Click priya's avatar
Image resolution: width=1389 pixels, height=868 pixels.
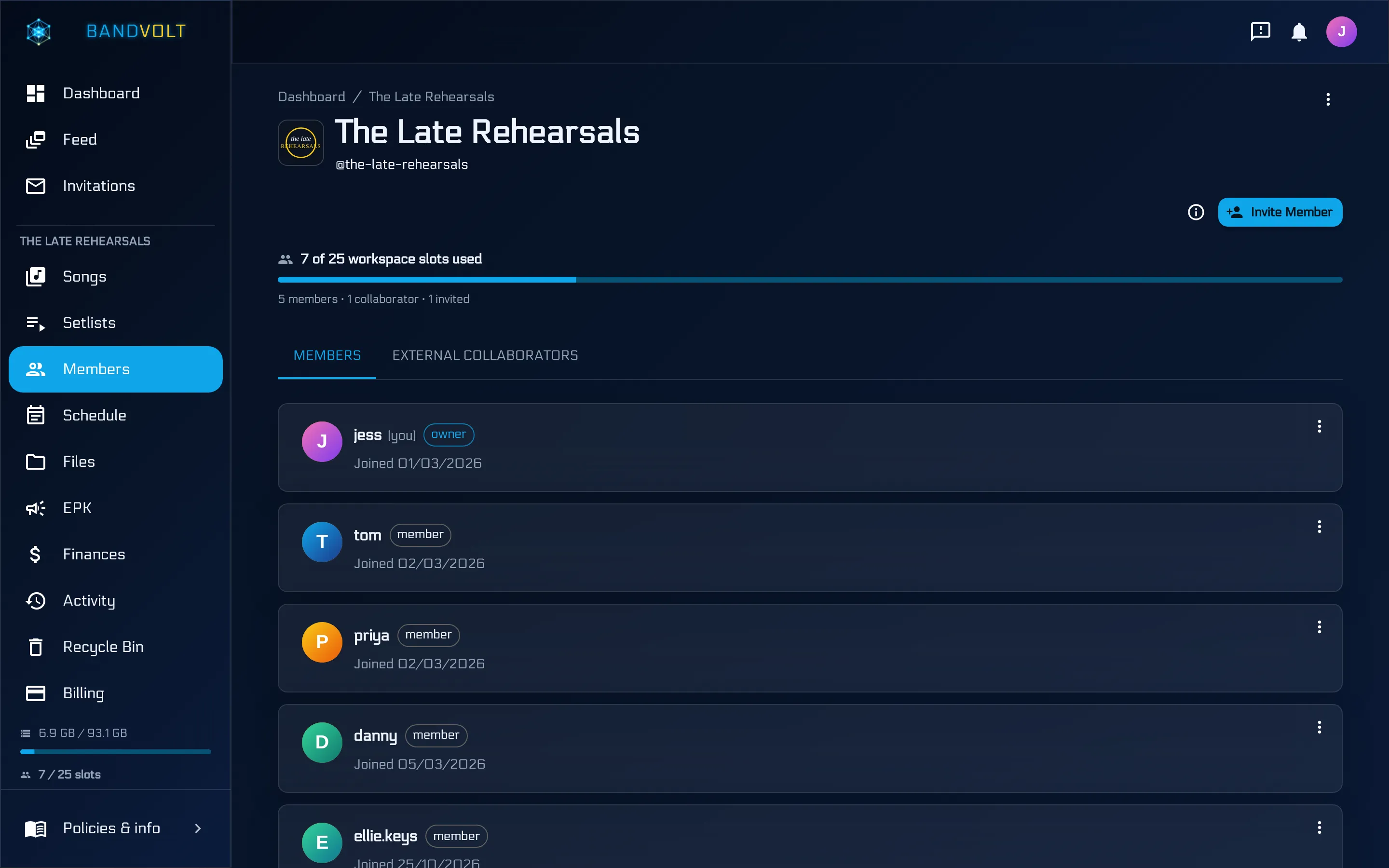click(x=322, y=642)
